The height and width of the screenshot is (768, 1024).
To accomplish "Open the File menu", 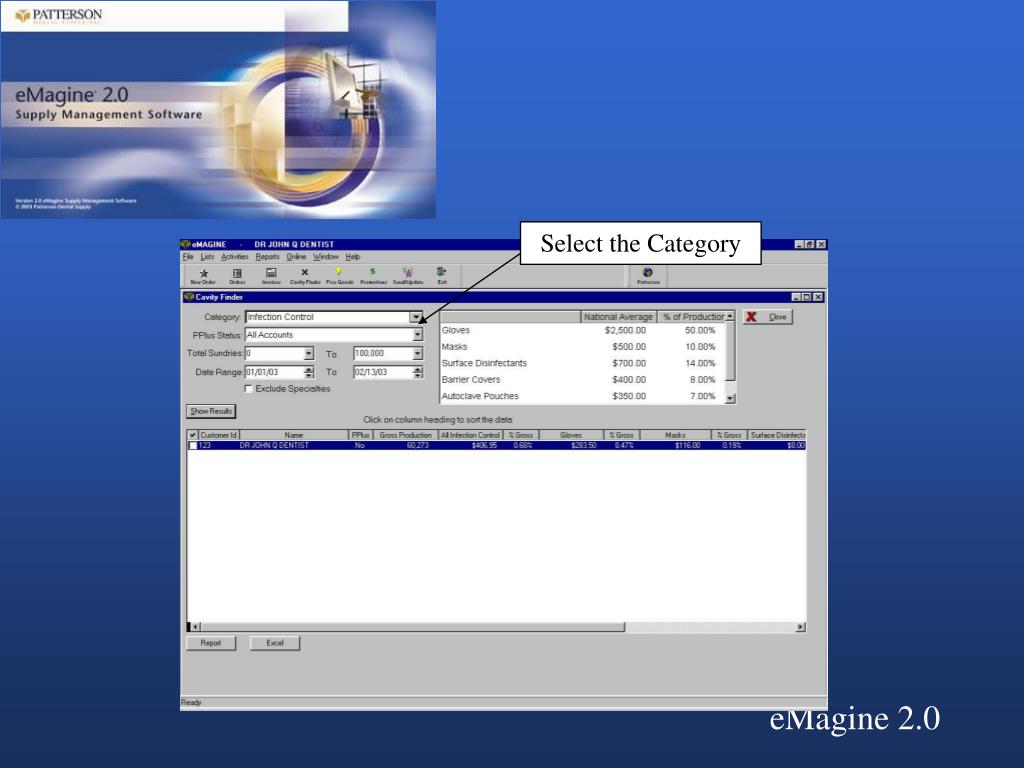I will (188, 257).
